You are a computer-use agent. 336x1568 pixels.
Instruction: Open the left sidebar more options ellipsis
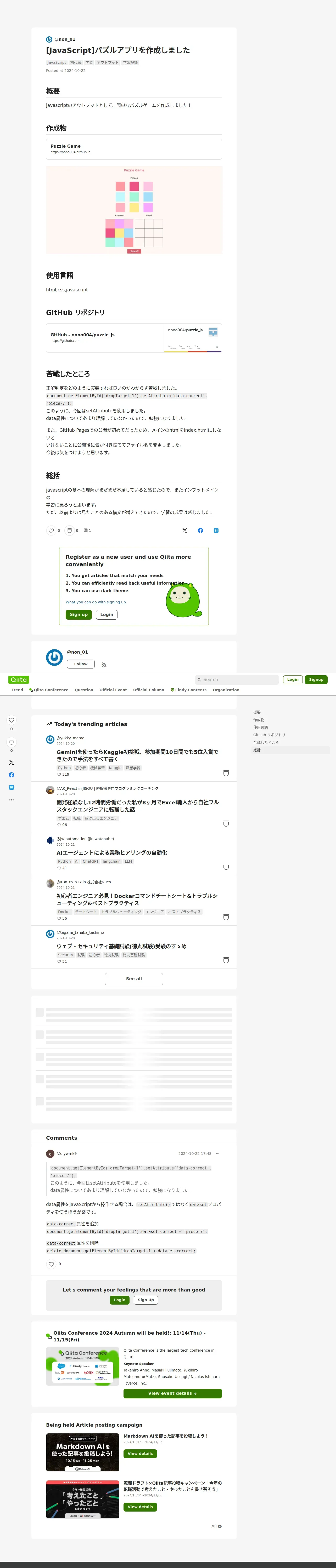click(11, 800)
